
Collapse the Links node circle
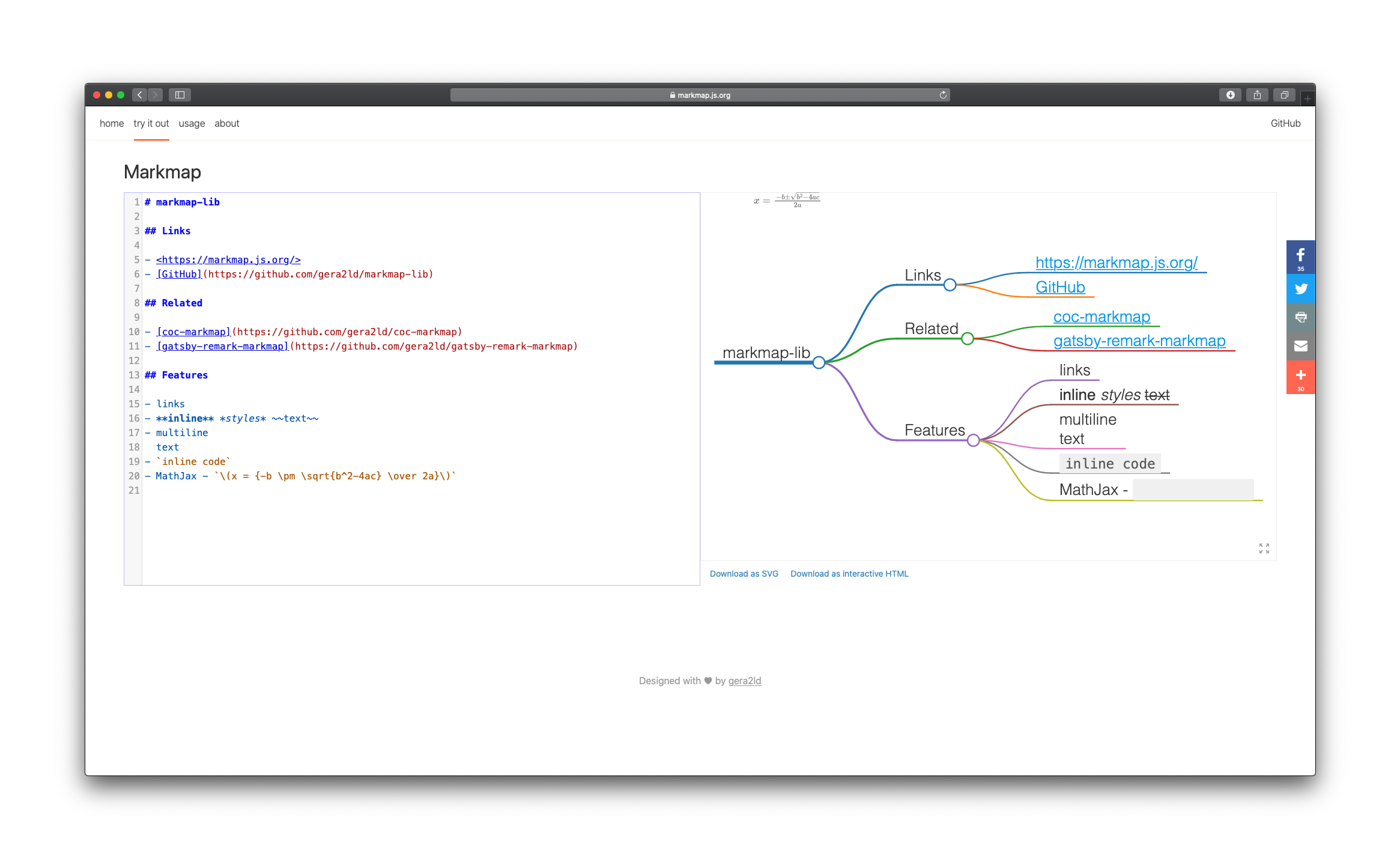pos(950,285)
